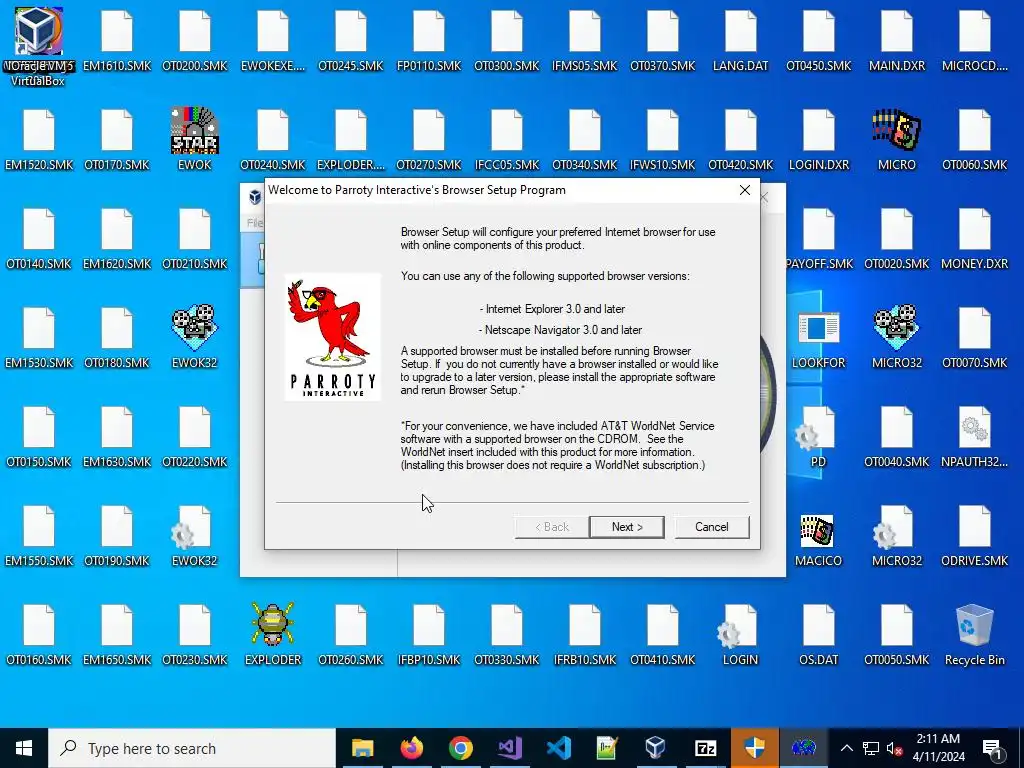Viewport: 1024px width, 768px height.
Task: Select the IFMS05.SMK file icon
Action: click(584, 39)
